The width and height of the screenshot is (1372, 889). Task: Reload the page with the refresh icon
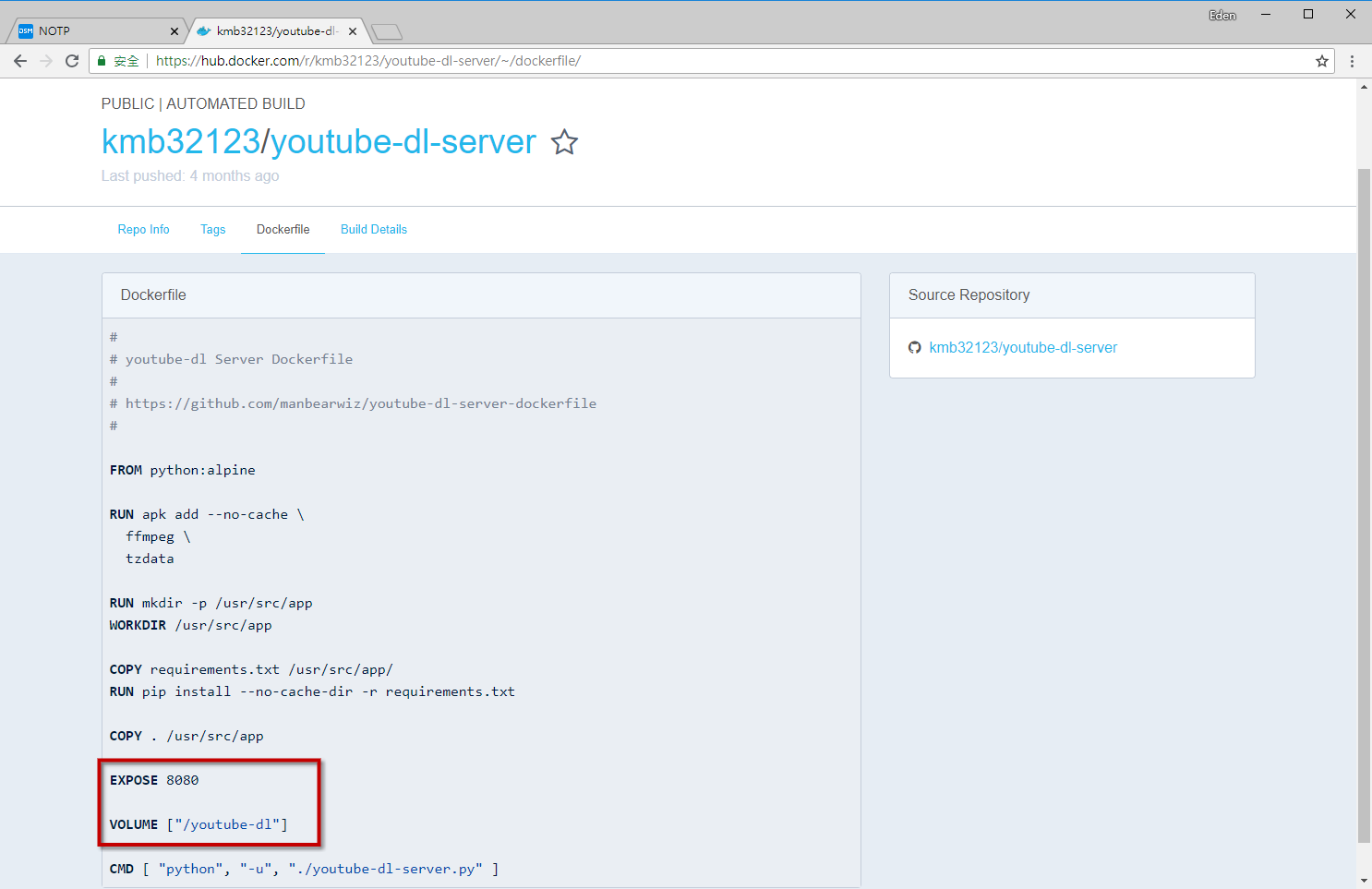pos(72,61)
